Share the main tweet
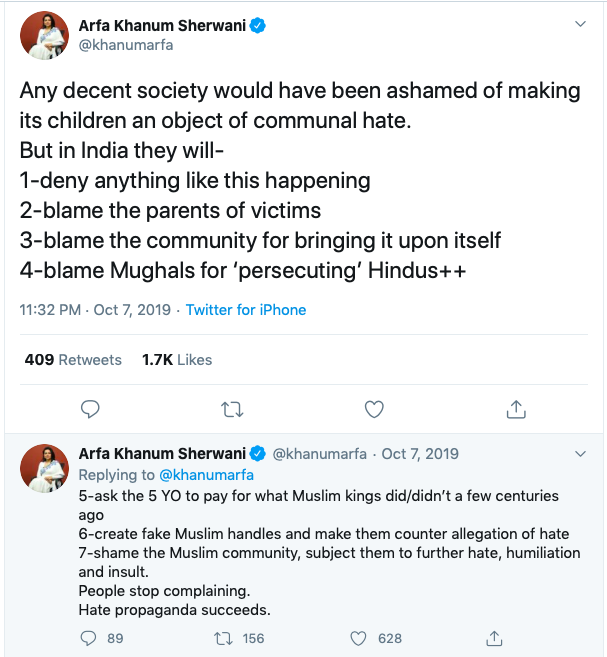 click(x=516, y=408)
